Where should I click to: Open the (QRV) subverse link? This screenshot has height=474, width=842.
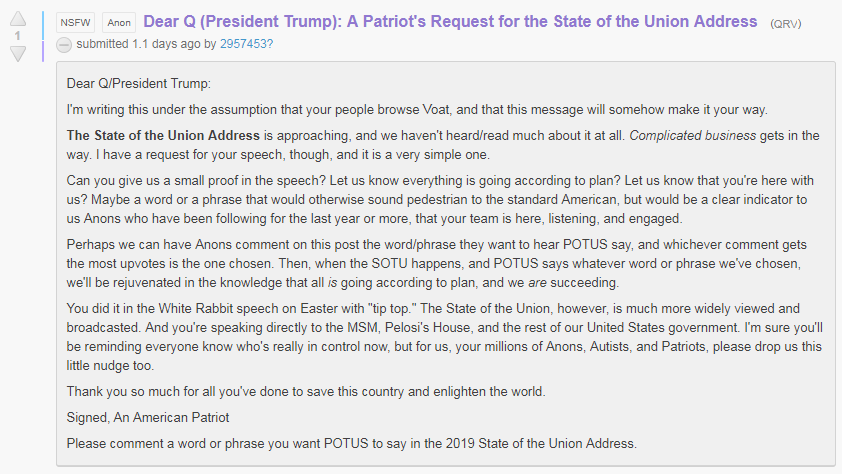[x=786, y=24]
